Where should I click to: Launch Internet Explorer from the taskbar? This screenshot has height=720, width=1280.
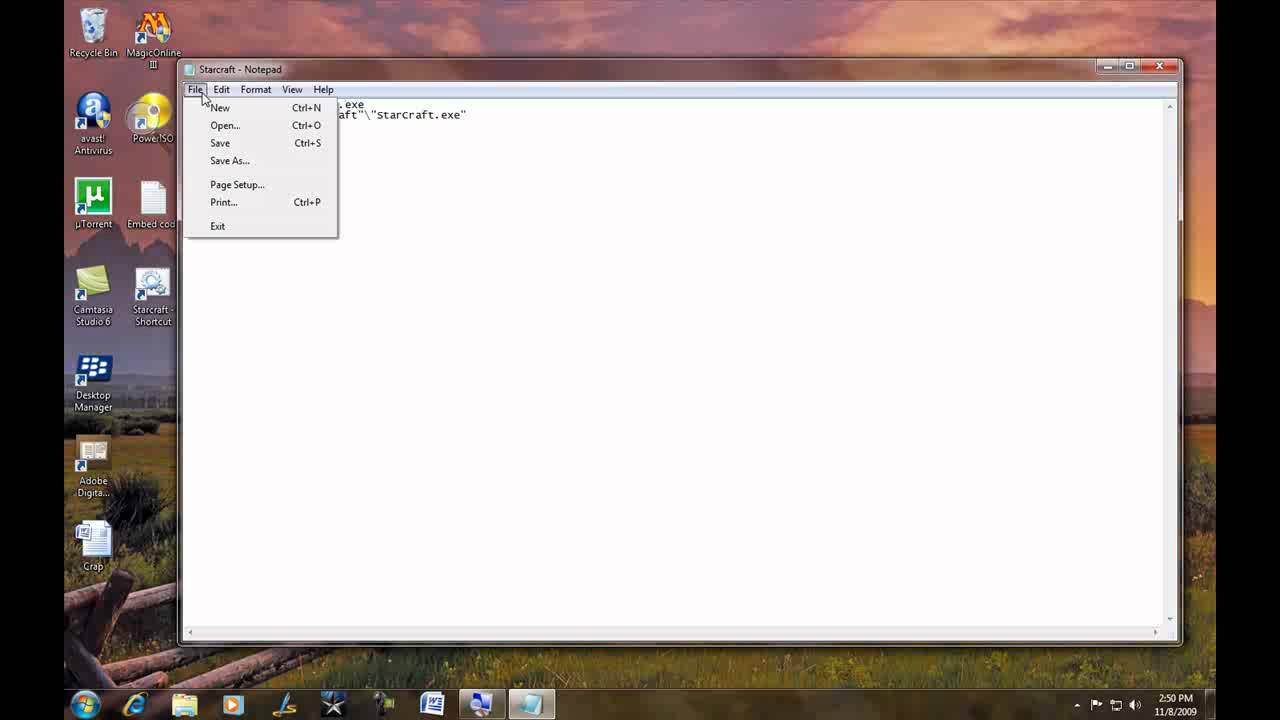(x=135, y=704)
